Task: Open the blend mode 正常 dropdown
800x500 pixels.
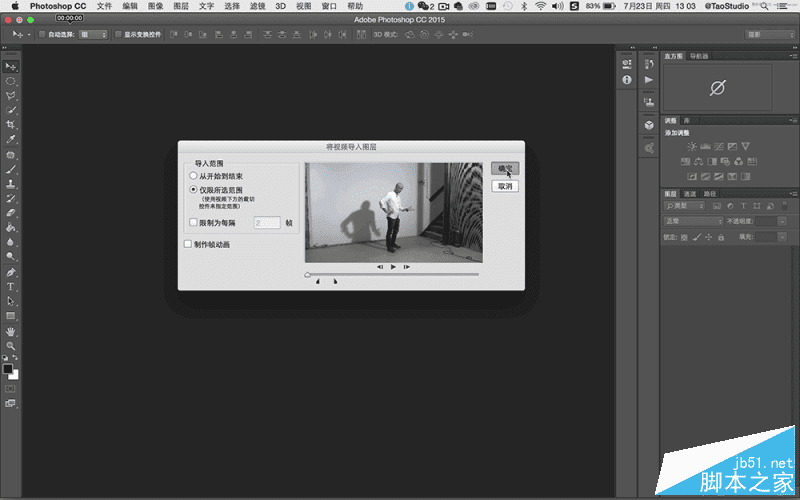Action: point(692,220)
